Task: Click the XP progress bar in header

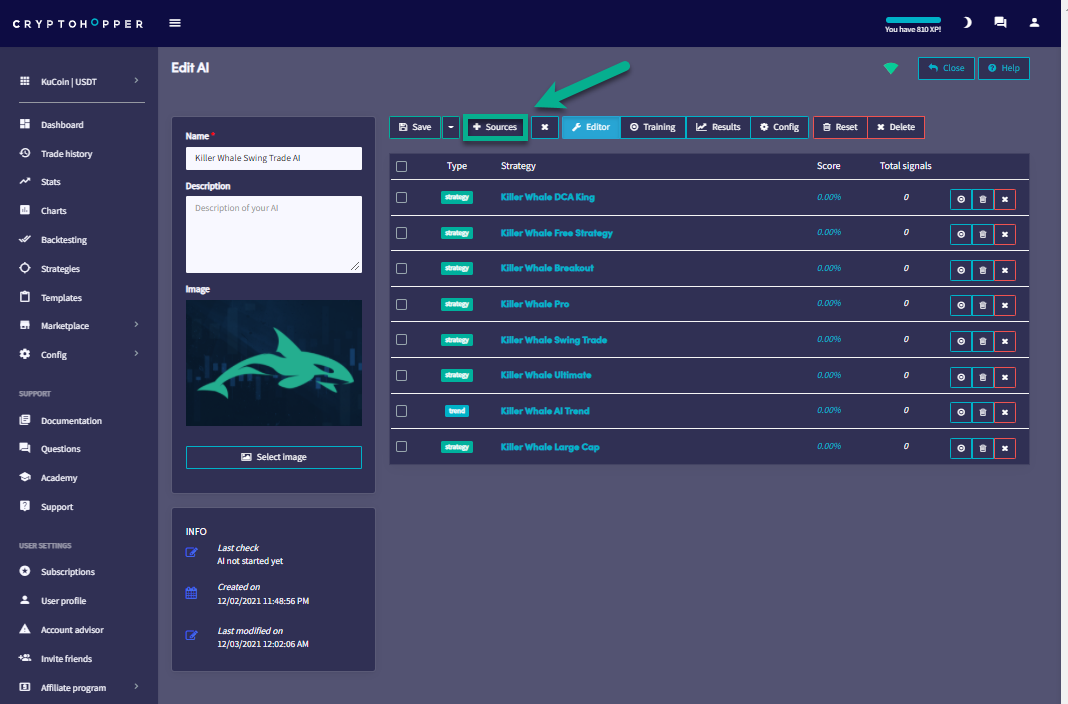Action: [913, 20]
